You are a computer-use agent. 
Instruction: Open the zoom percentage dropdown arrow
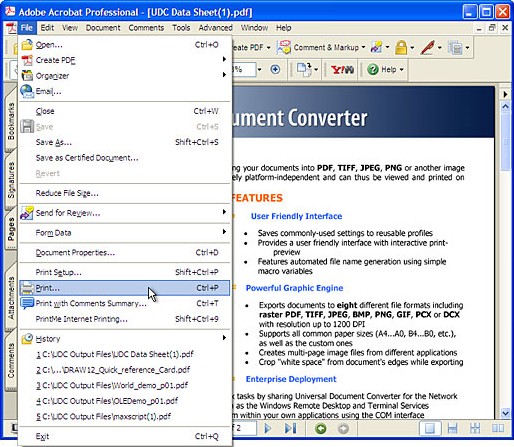click(x=259, y=70)
